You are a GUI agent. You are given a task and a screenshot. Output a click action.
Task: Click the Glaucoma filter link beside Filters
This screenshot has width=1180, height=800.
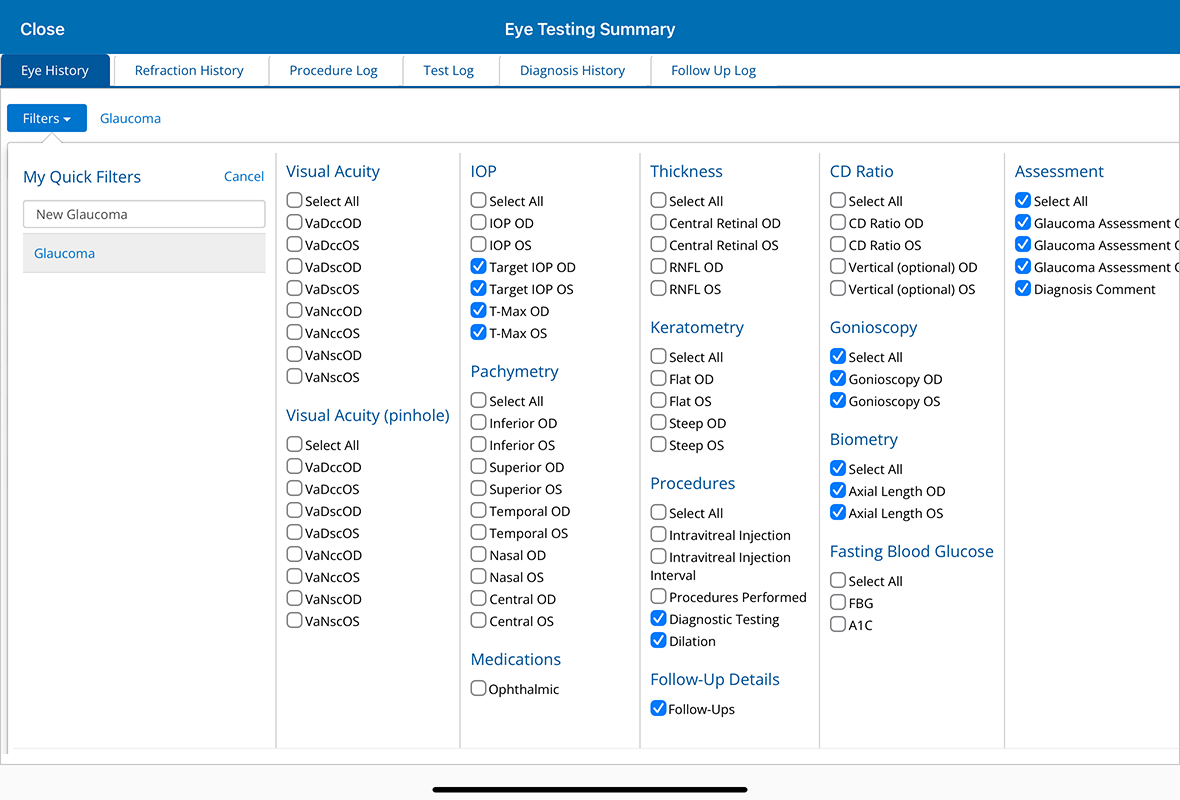pyautogui.click(x=130, y=118)
